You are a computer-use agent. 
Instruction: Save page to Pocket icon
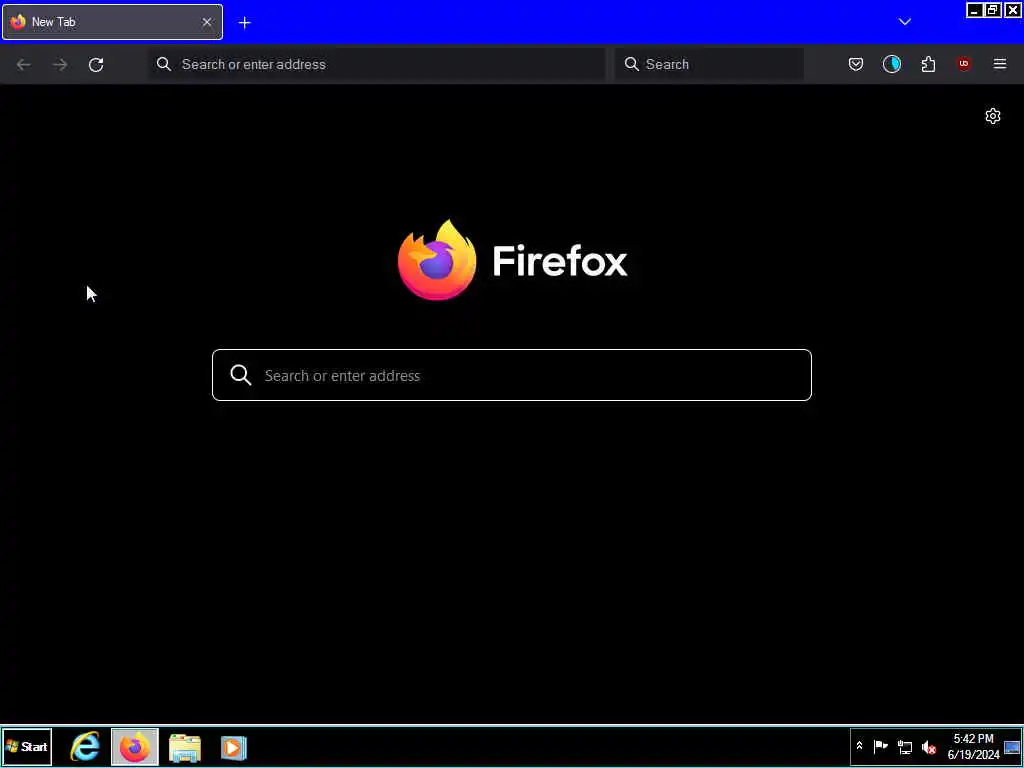coord(856,64)
